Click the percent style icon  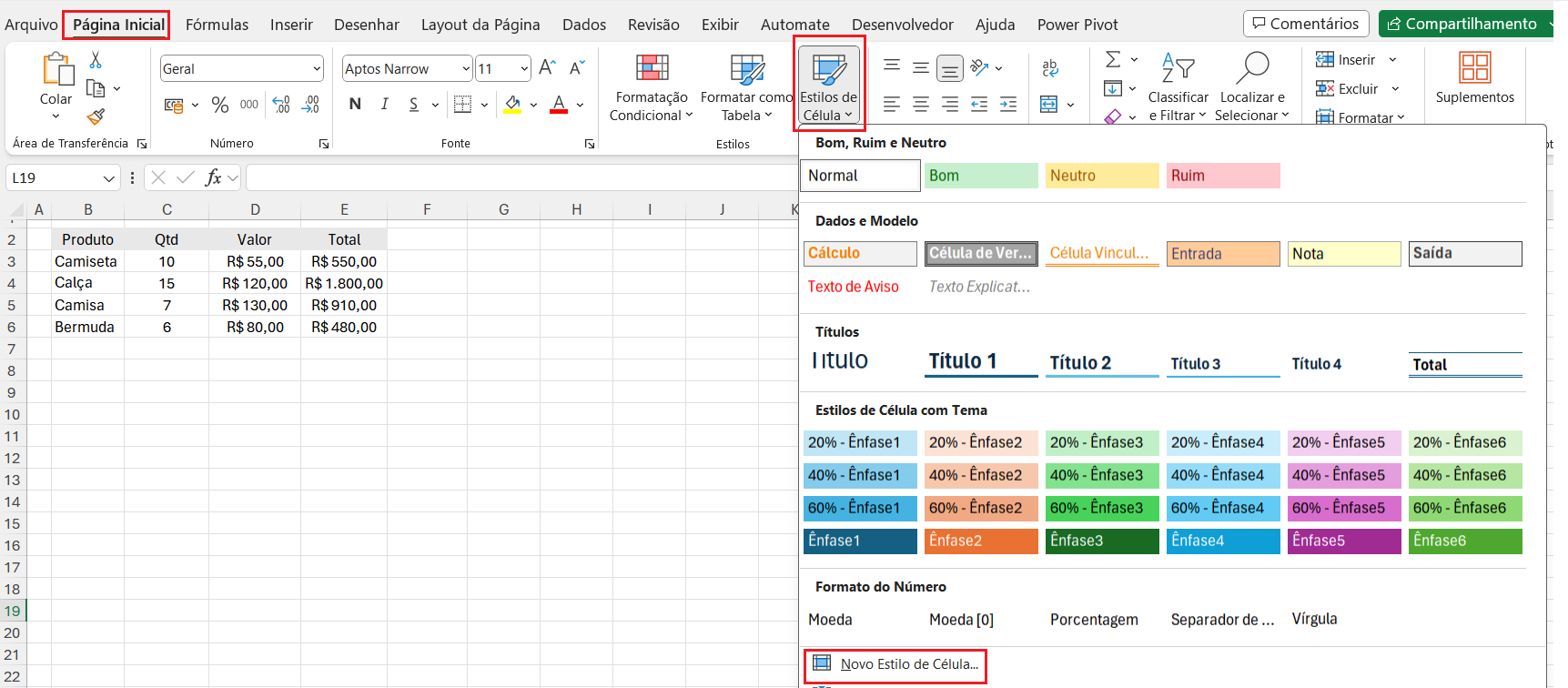[x=219, y=105]
